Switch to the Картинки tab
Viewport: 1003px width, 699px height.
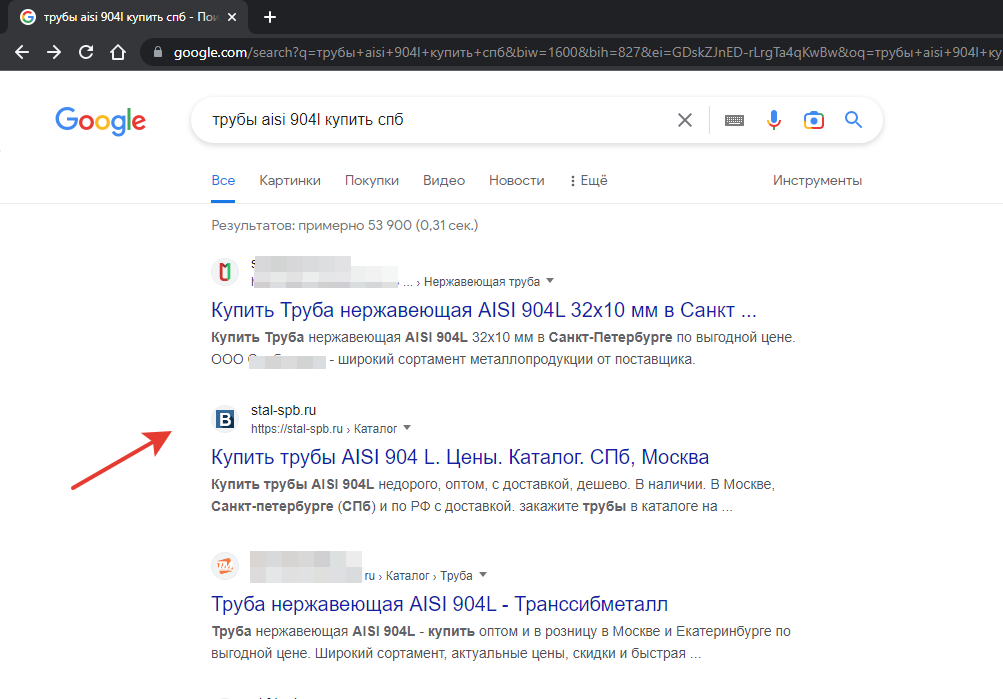tap(290, 181)
